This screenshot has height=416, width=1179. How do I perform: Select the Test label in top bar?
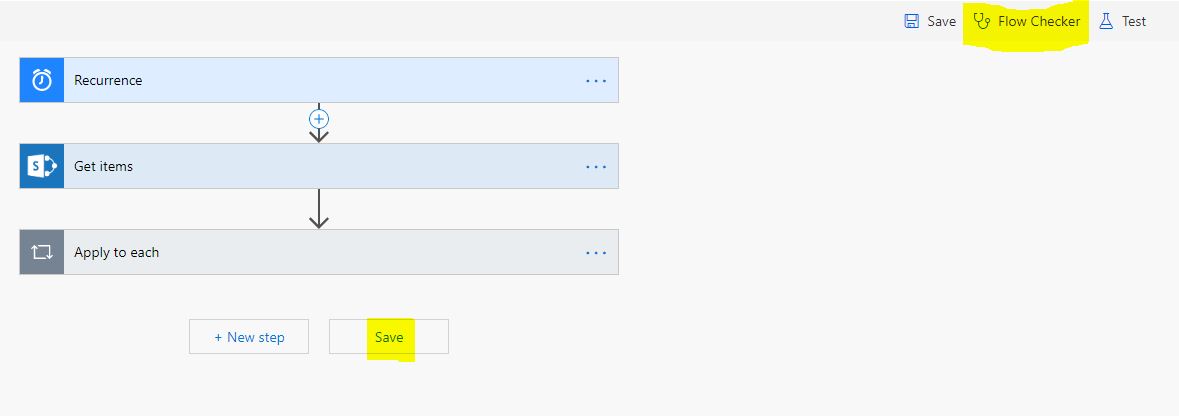(x=1134, y=21)
